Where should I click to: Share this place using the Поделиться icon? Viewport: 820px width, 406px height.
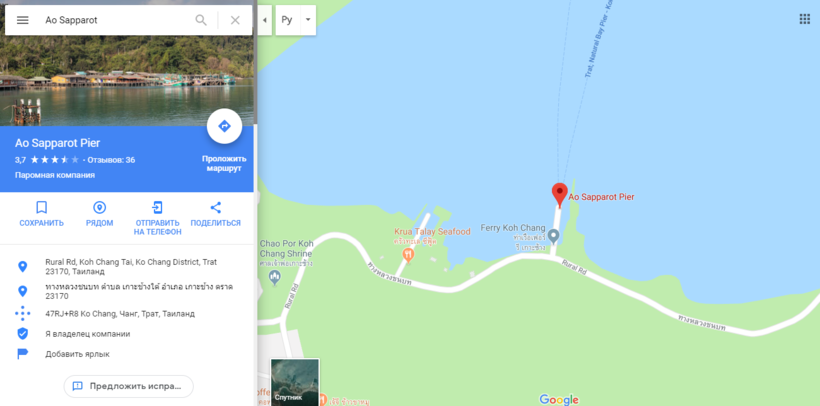(x=215, y=208)
